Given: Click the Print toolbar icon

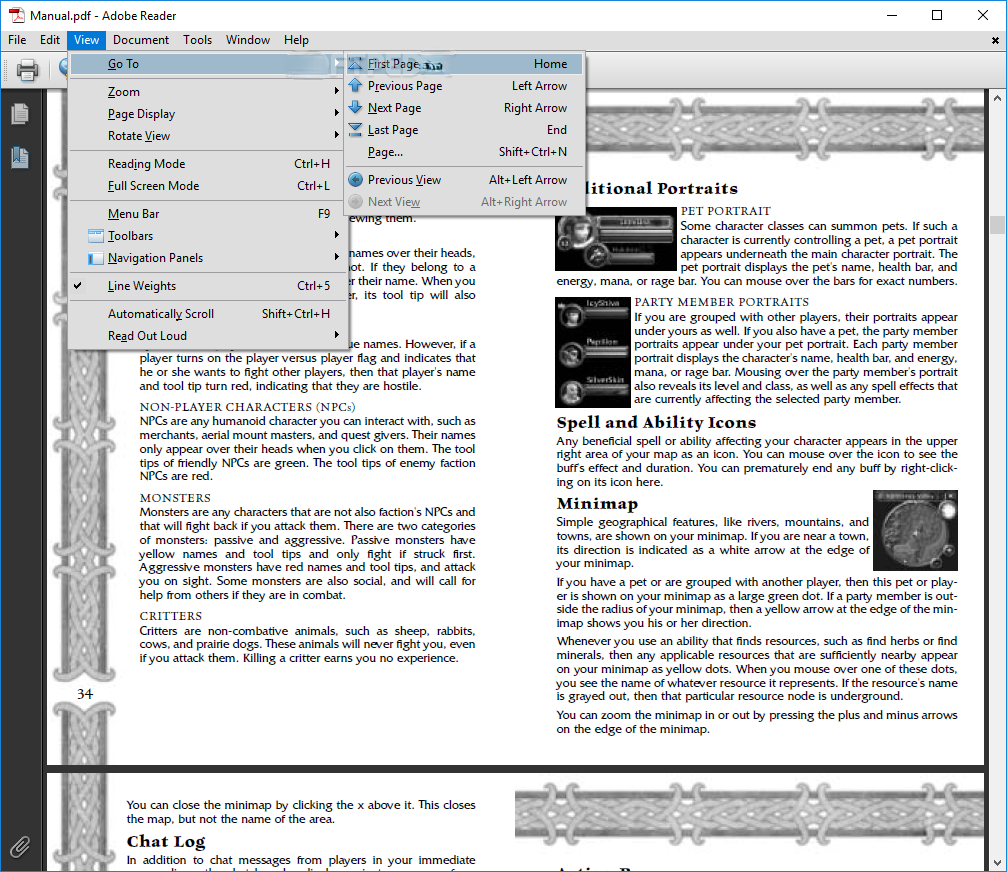Looking at the screenshot, I should click(x=27, y=69).
